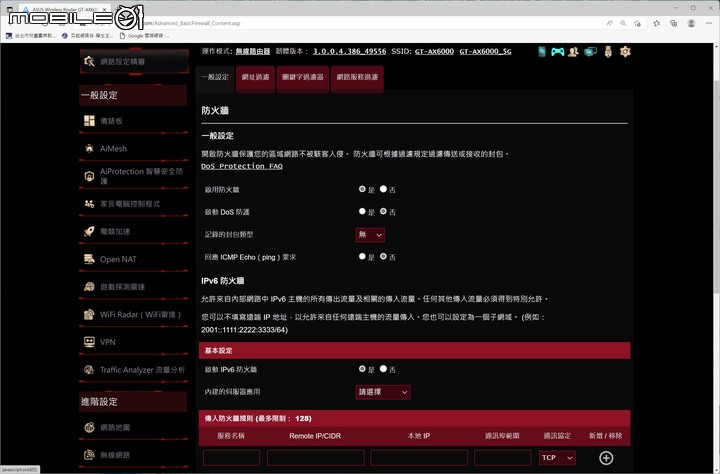
Task: Click 通訊埠範圍 input field
Action: [x=503, y=458]
